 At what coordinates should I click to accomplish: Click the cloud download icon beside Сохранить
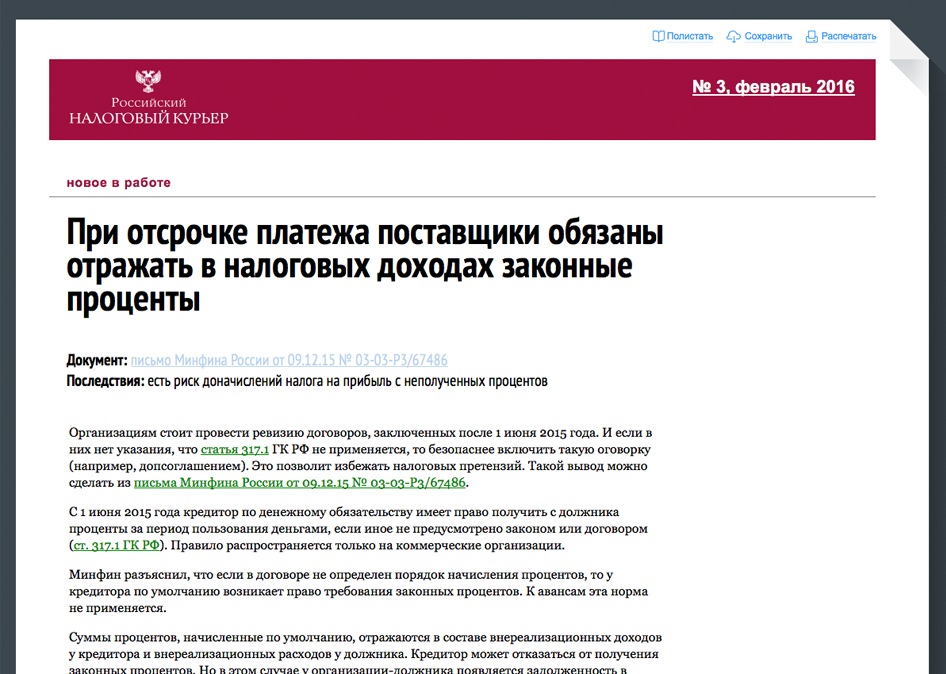coord(734,36)
